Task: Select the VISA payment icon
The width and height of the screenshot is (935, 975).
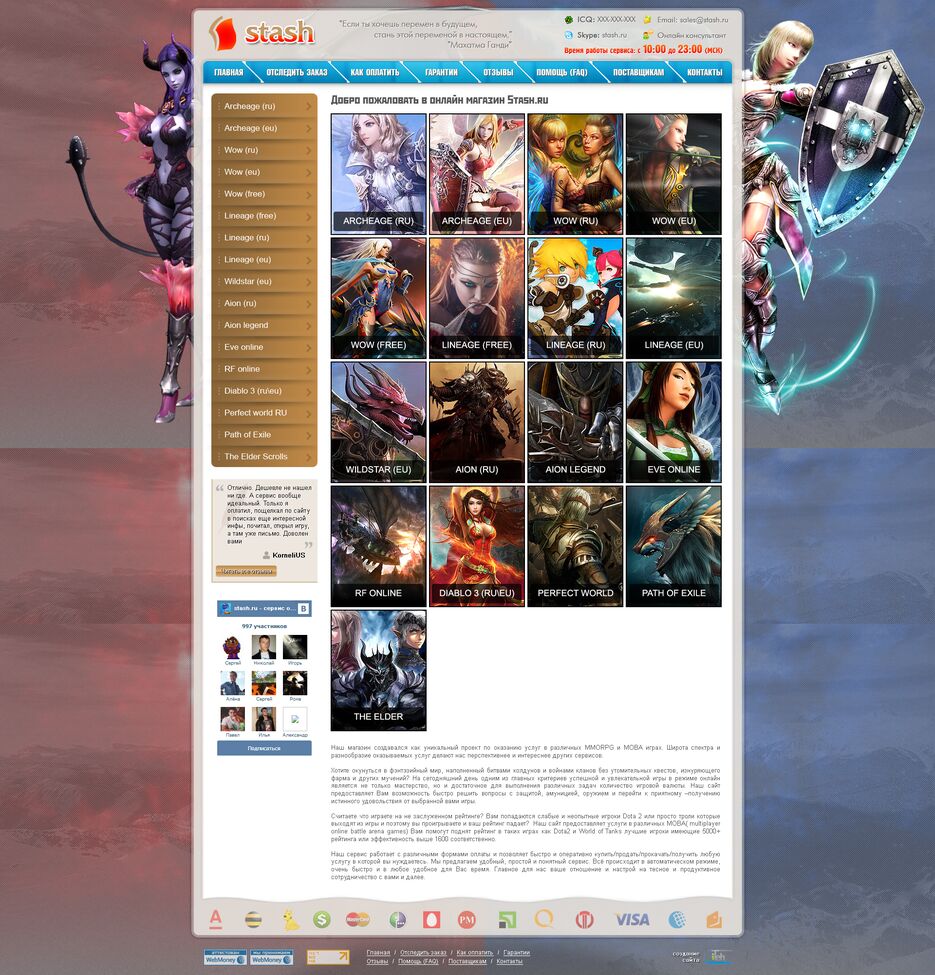Action: [x=632, y=920]
